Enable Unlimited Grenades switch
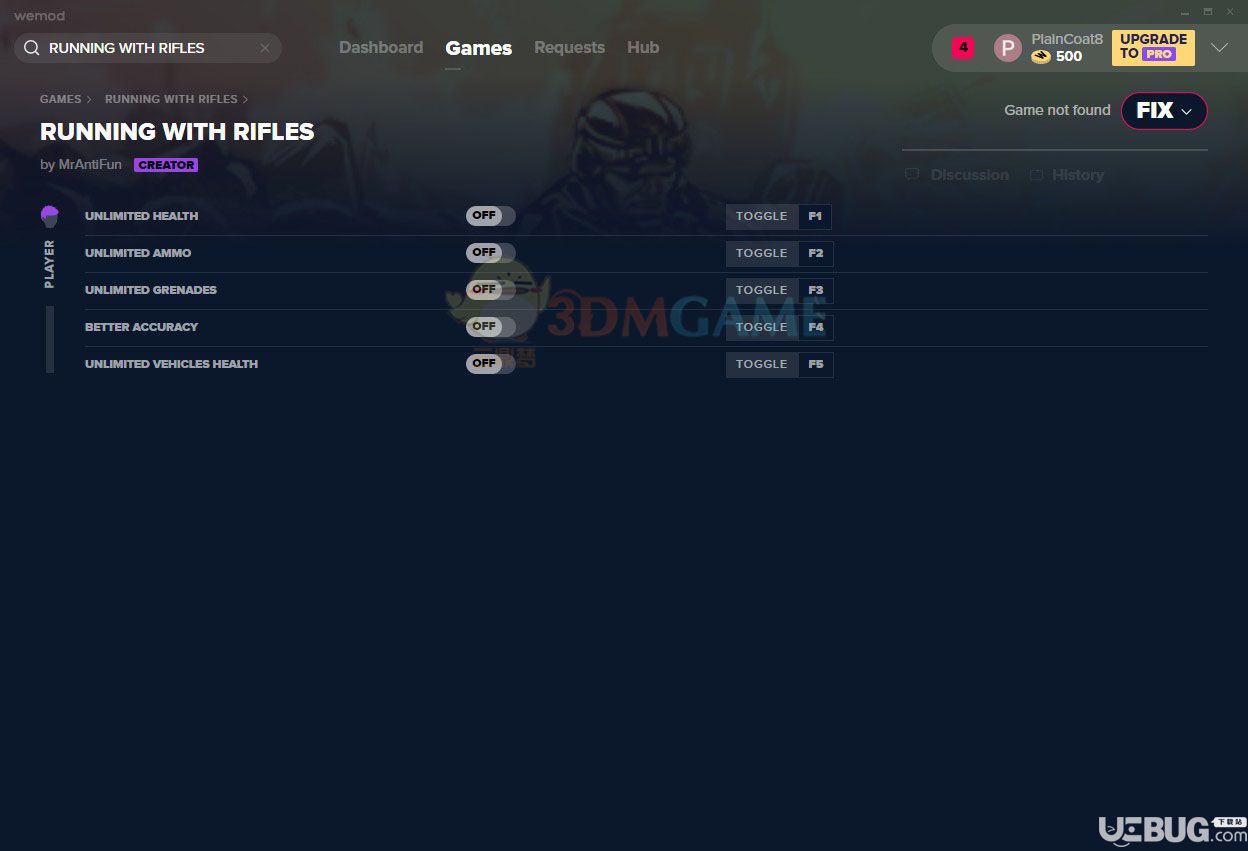The width and height of the screenshot is (1248, 851). 491,290
